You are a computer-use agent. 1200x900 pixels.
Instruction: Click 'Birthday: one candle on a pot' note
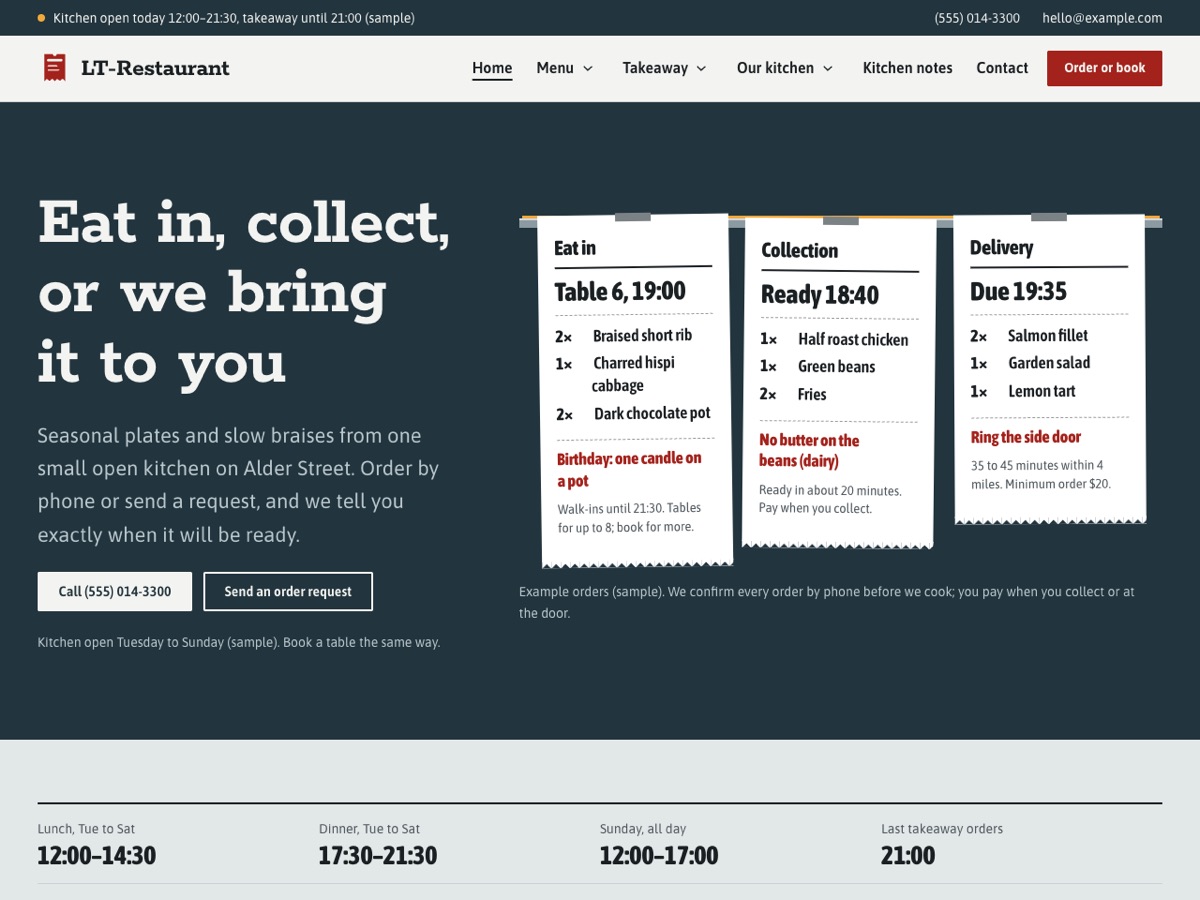[x=629, y=469]
